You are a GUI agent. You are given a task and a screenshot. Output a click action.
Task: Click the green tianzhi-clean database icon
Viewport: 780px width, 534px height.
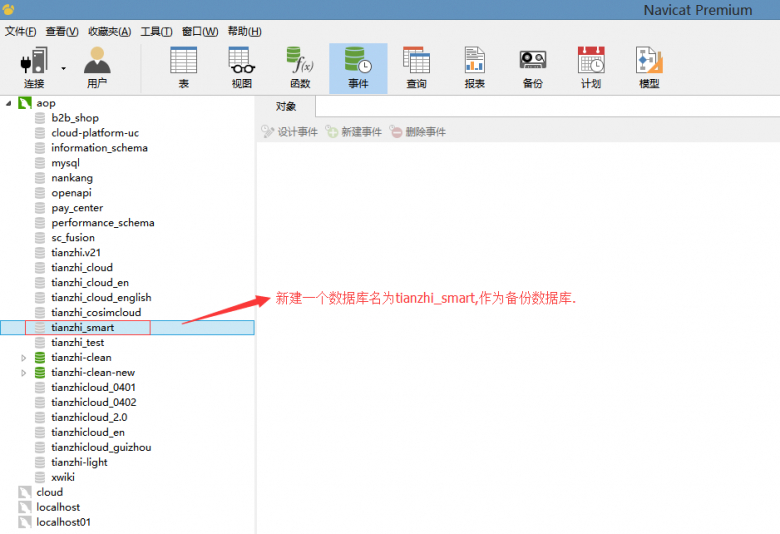pyautogui.click(x=40, y=358)
